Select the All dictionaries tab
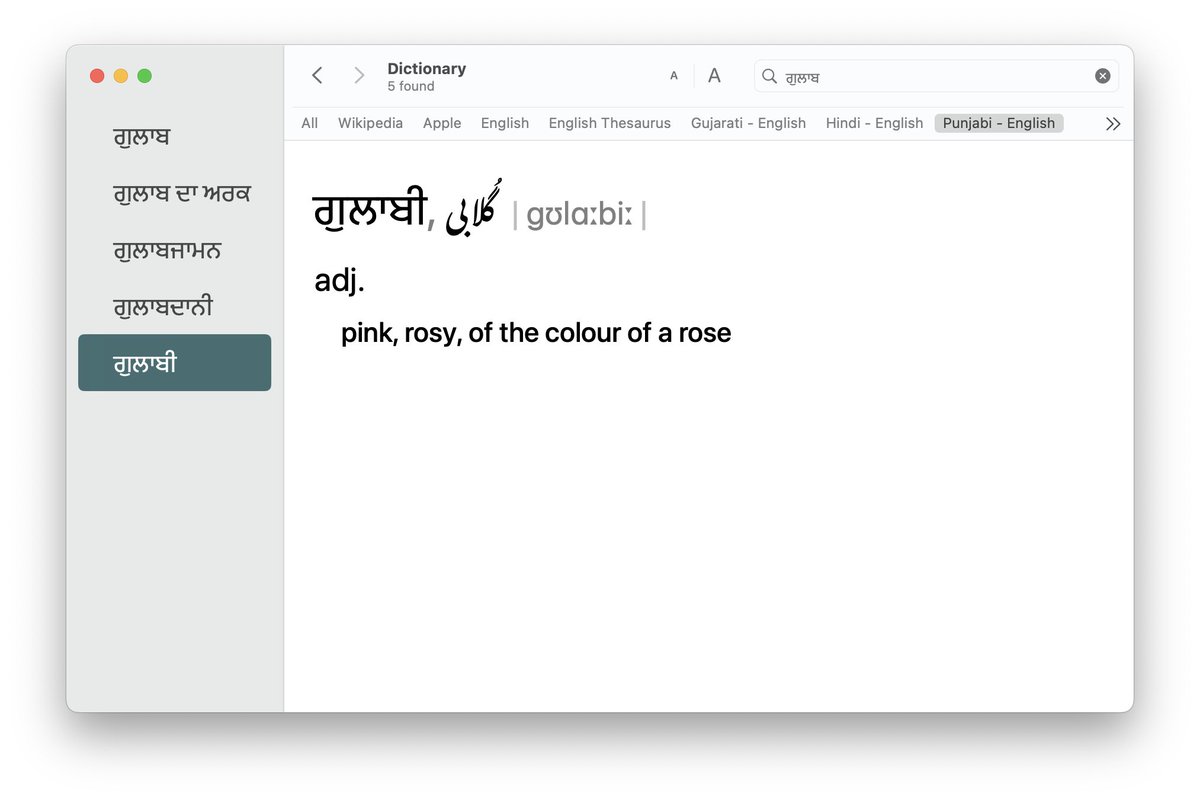 point(310,123)
